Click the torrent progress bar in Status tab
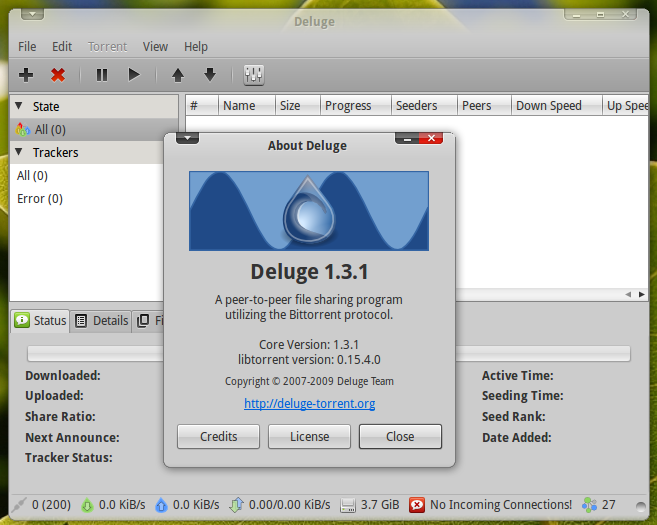657x525 pixels. pyautogui.click(x=329, y=354)
